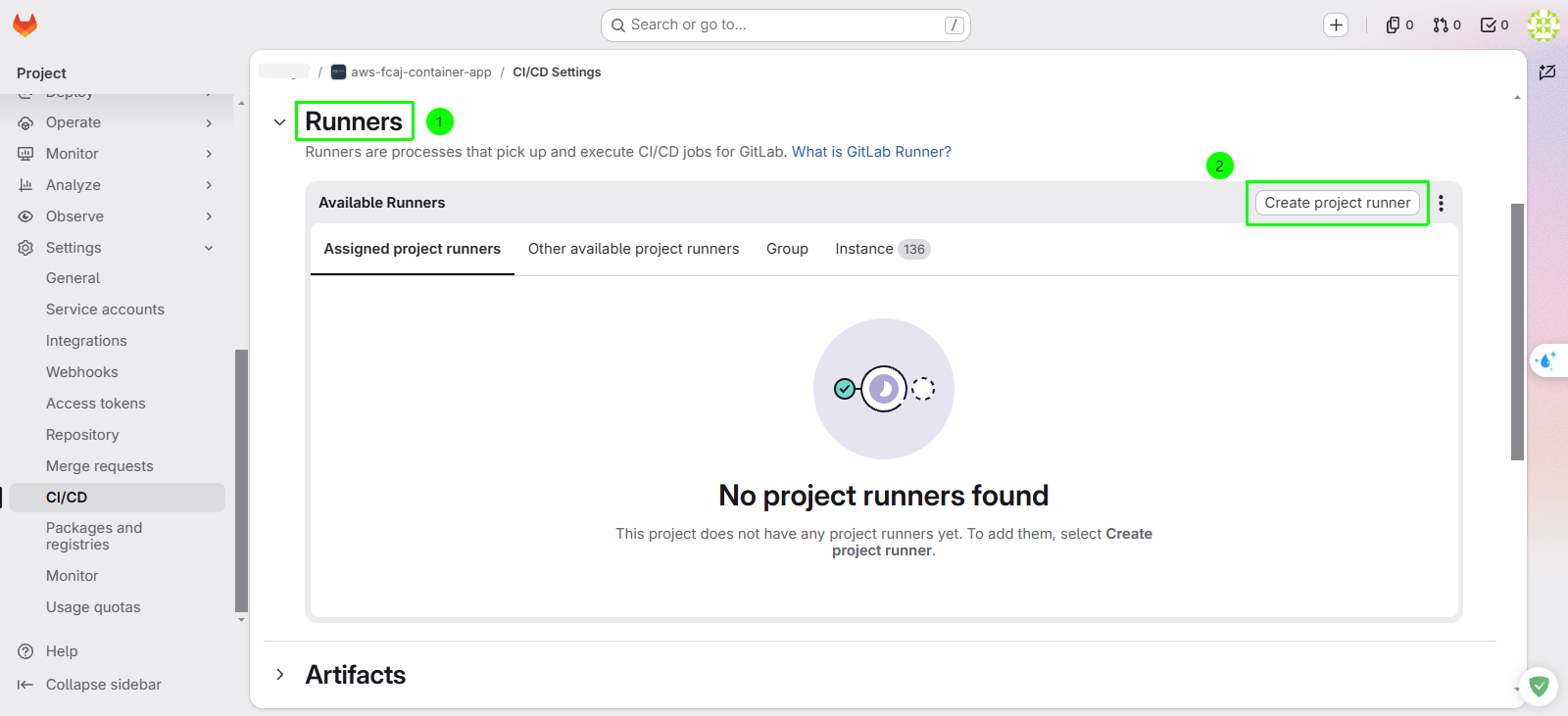Expand the Analyze sidebar menu
The image size is (1568, 716).
[116, 185]
